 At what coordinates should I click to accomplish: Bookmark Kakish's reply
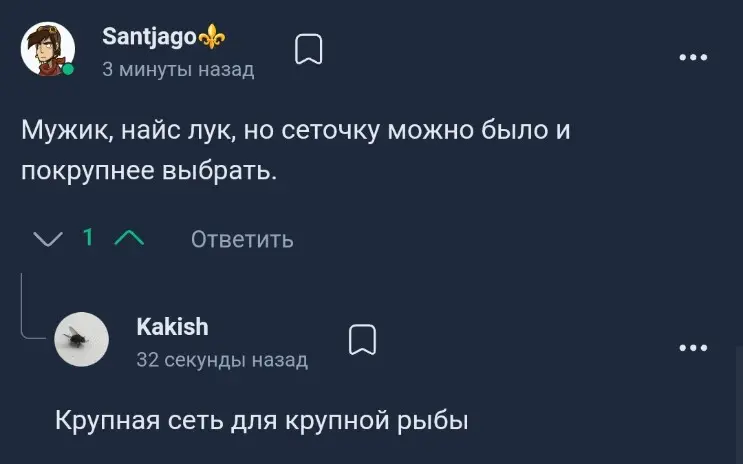click(x=363, y=340)
